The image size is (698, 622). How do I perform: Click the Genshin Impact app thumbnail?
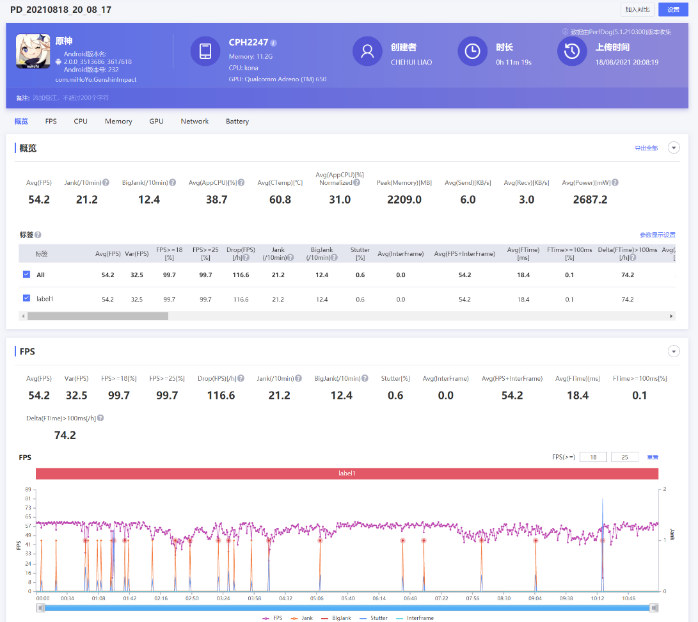pyautogui.click(x=32, y=52)
